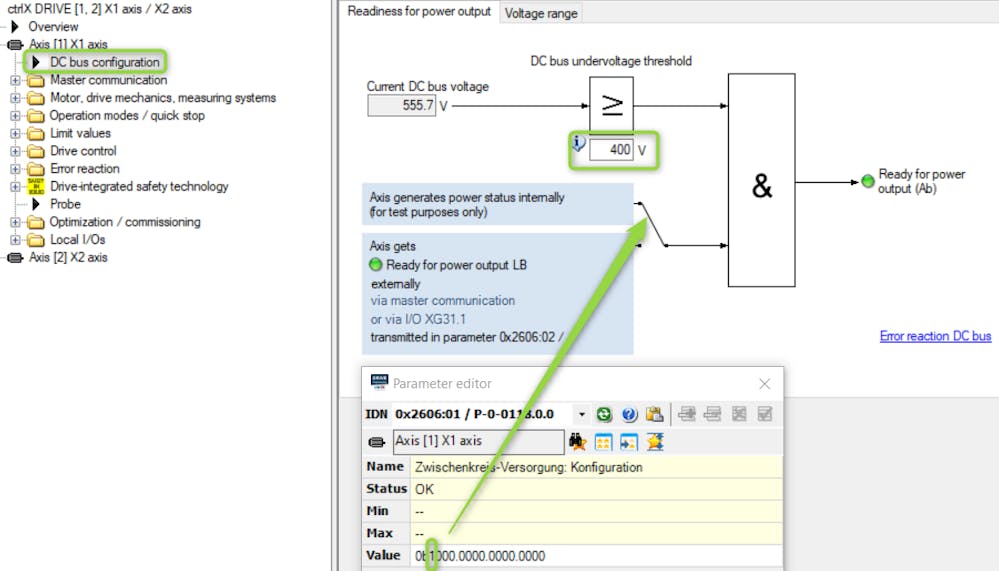Toggle the power status source selector switch
This screenshot has width=999, height=571.
653,222
